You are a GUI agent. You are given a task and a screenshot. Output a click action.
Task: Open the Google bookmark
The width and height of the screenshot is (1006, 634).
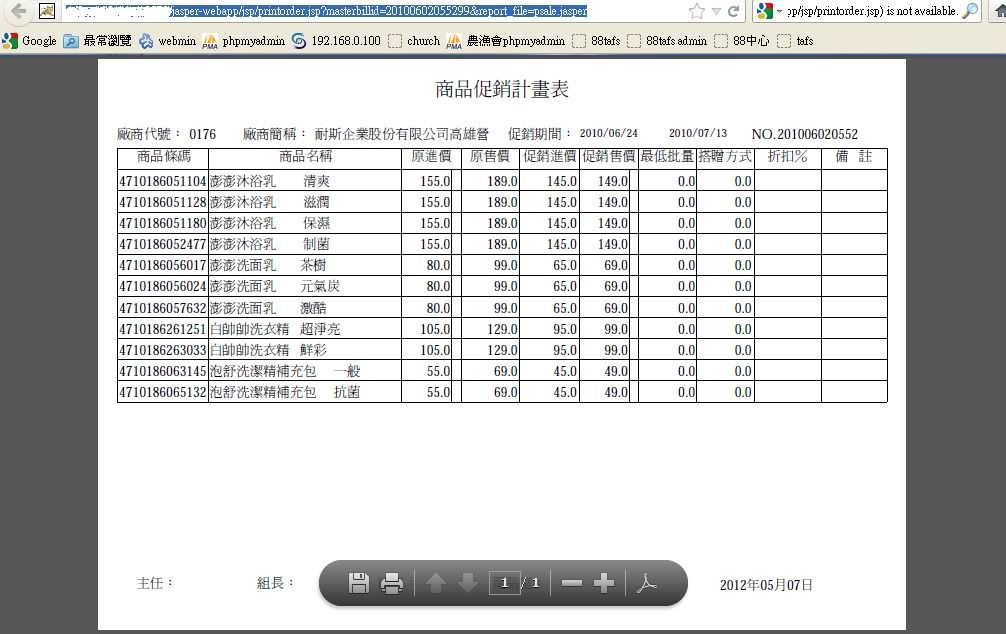(x=30, y=41)
